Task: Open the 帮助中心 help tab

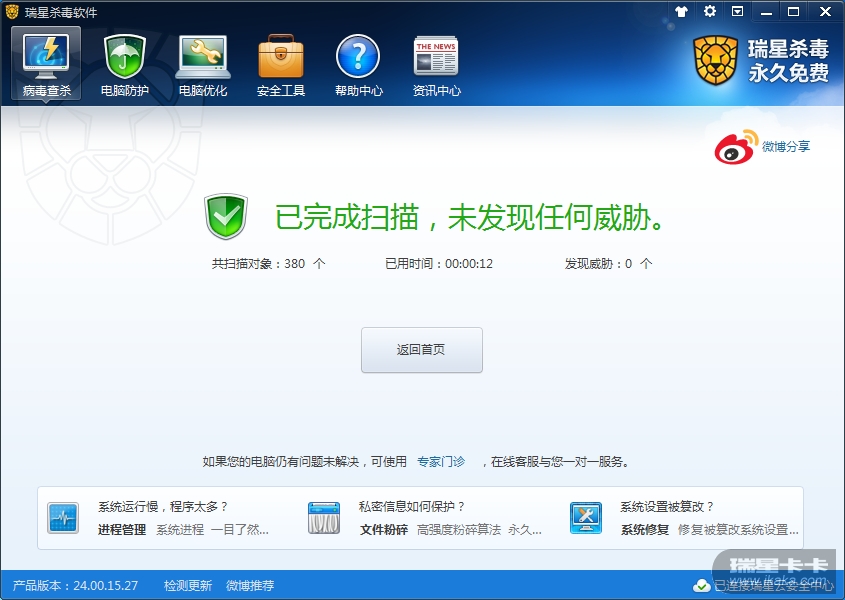Action: pos(358,65)
